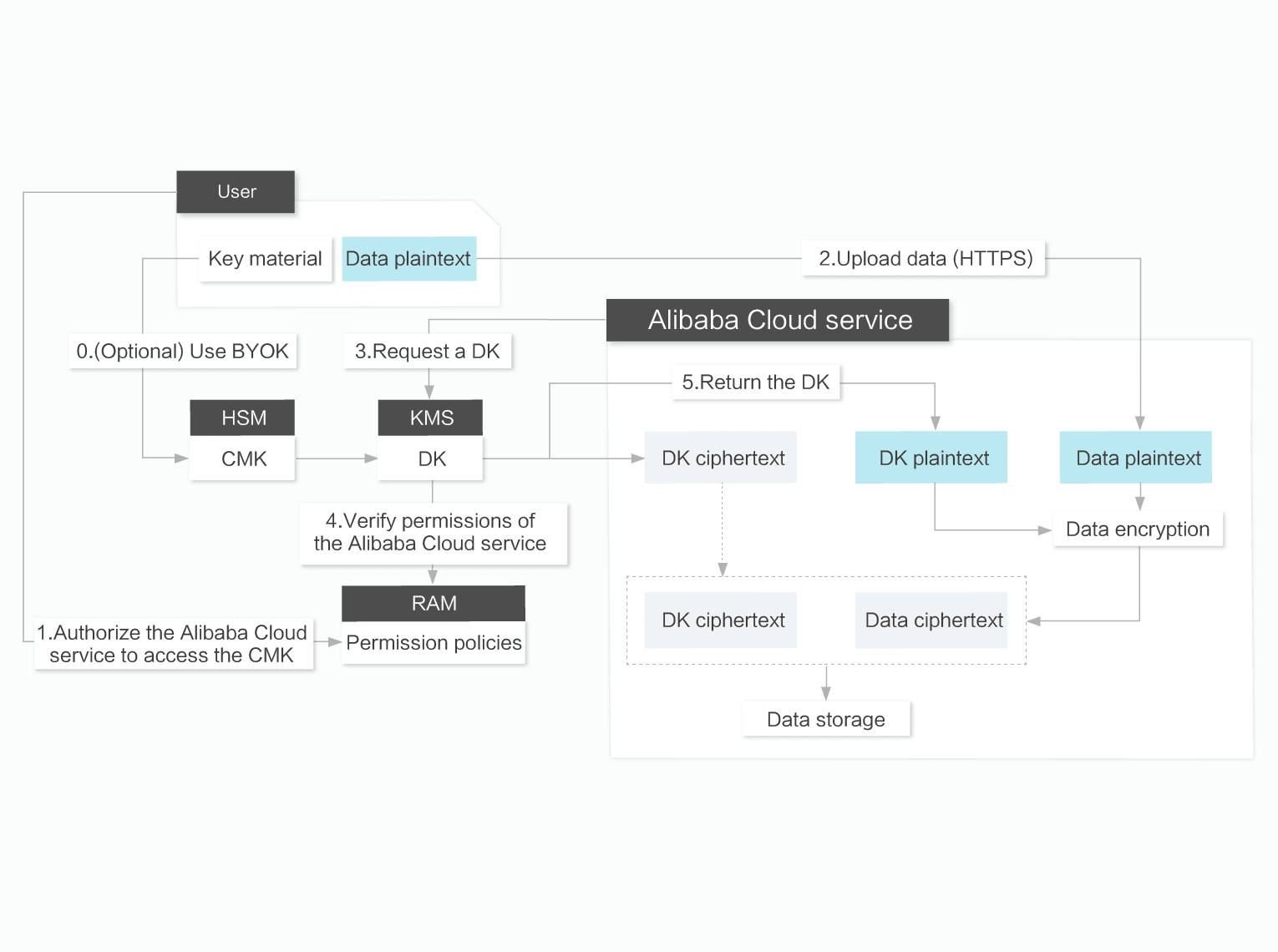
Task: Click the '2.Upload data (HTTPS)' label
Action: pyautogui.click(x=925, y=259)
